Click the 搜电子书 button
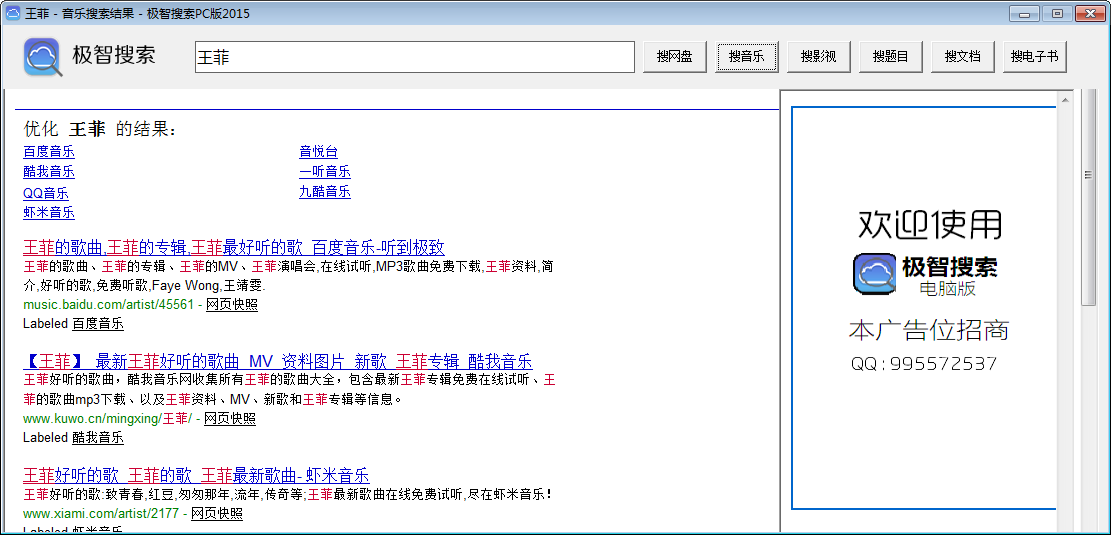The width and height of the screenshot is (1111, 535). 1034,57
